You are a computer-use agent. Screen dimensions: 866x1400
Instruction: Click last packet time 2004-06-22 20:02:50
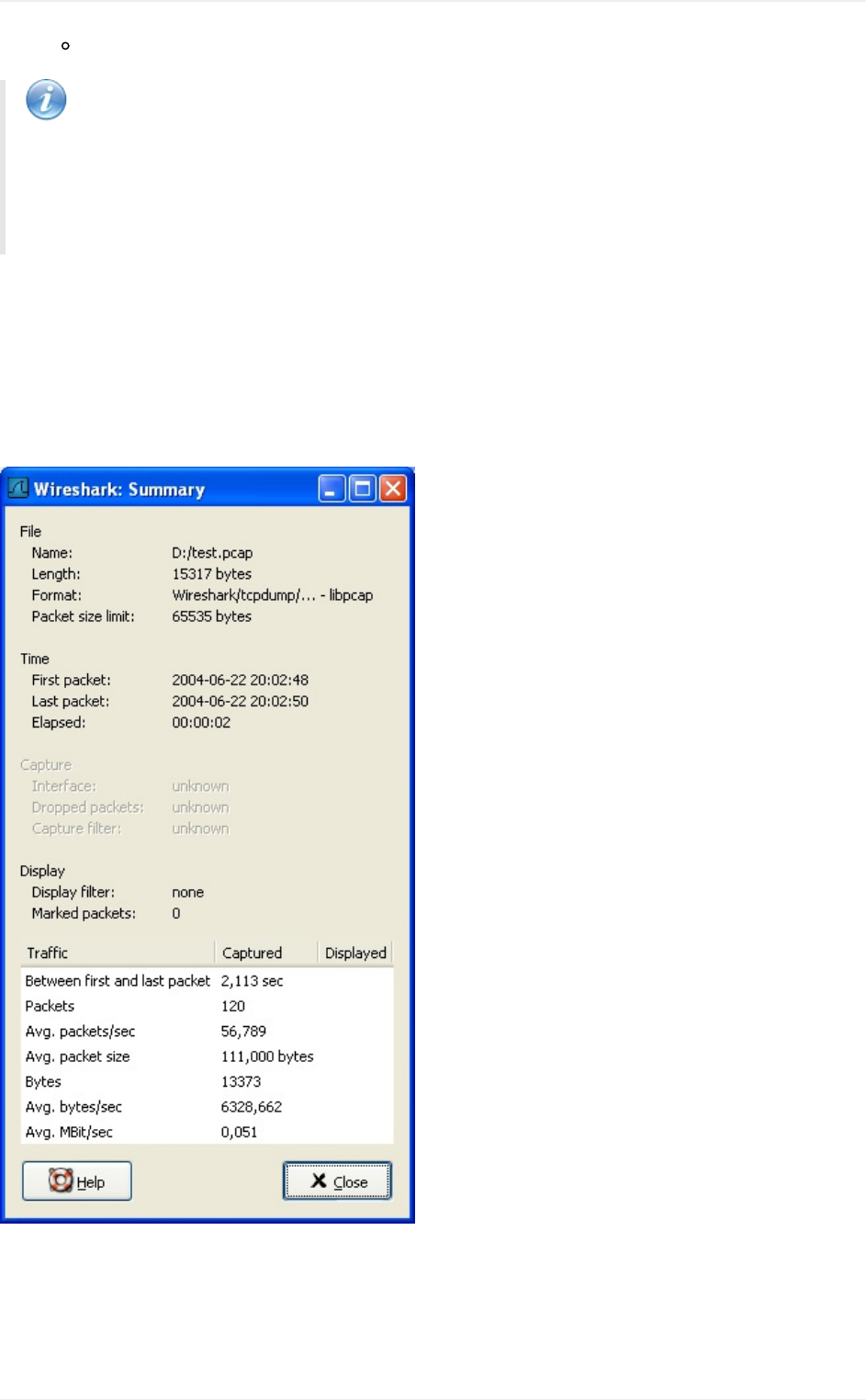coord(241,701)
